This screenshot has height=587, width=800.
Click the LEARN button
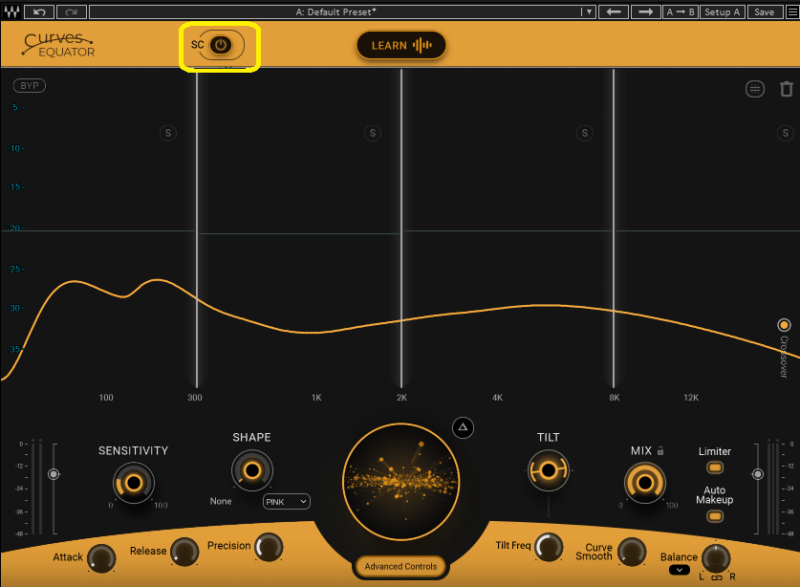click(401, 45)
